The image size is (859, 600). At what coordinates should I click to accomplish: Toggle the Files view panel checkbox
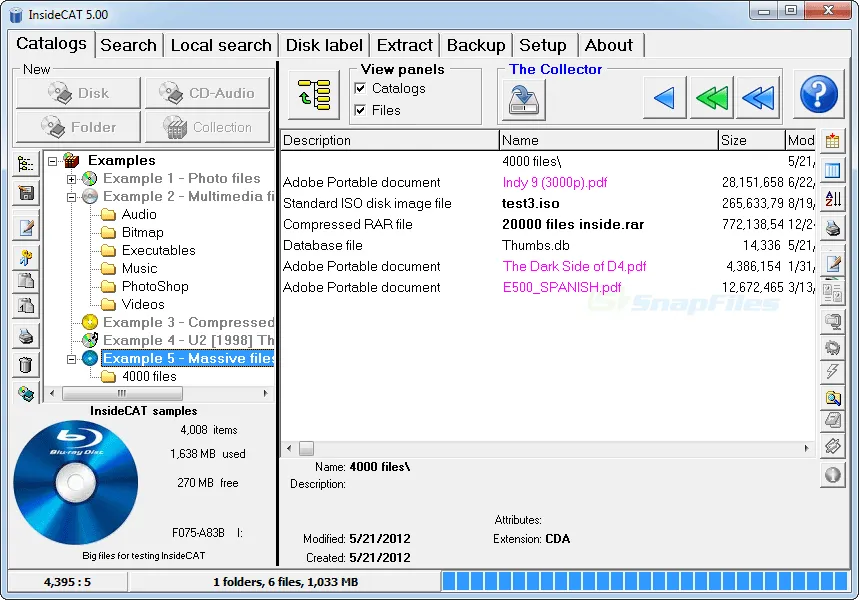click(x=360, y=110)
